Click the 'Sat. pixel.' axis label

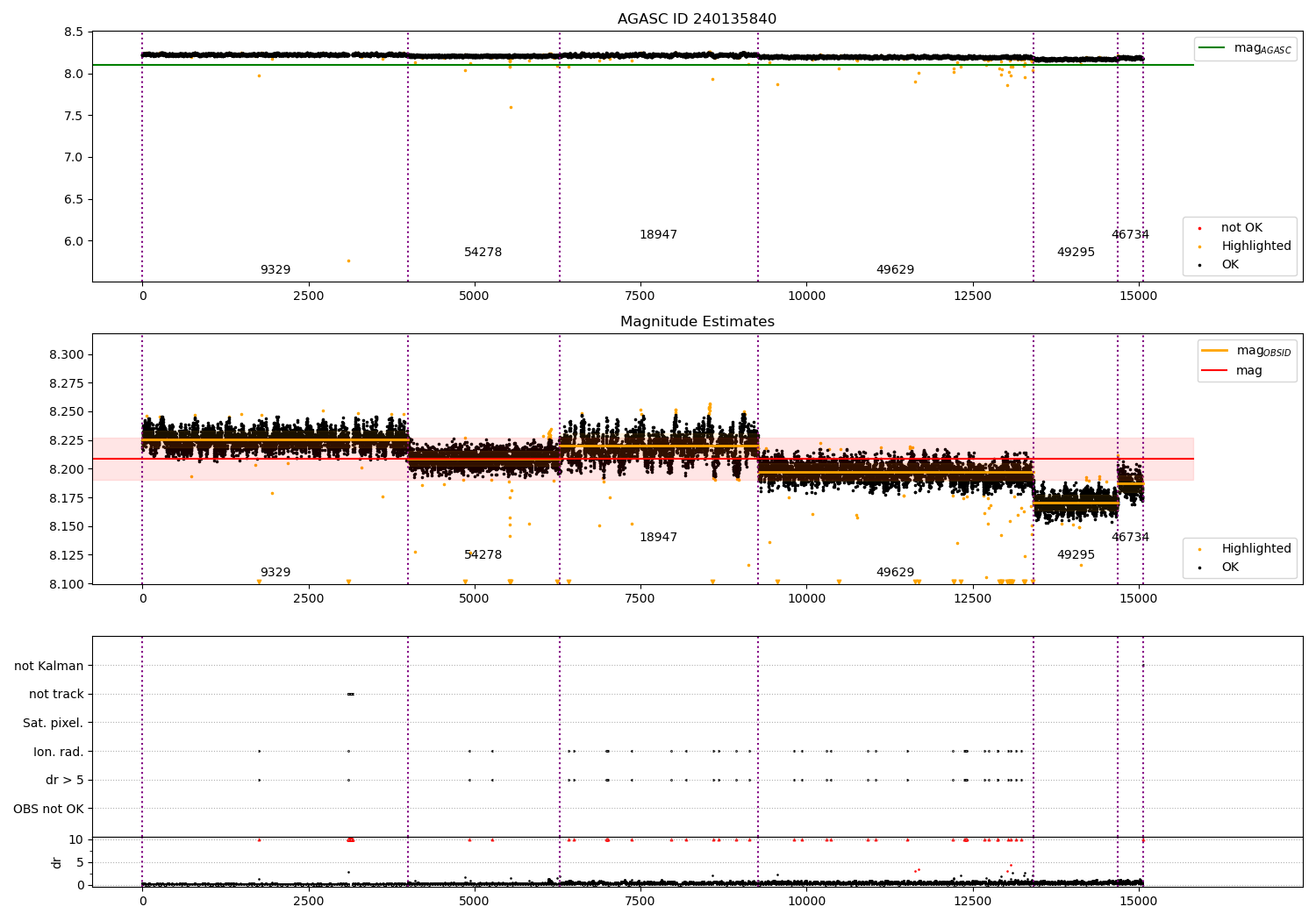(53, 724)
